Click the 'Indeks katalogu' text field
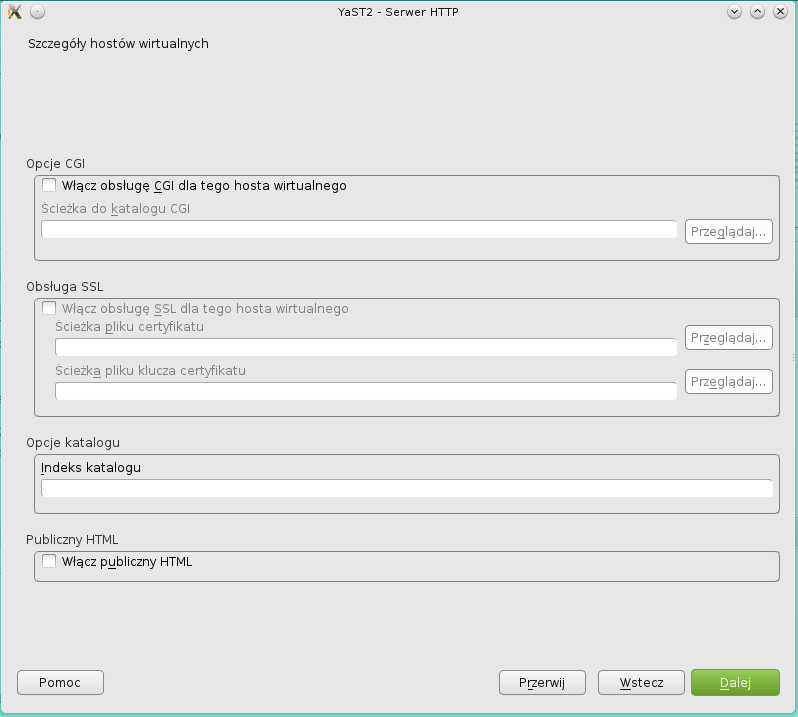Viewport: 798px width, 717px height. [406, 488]
